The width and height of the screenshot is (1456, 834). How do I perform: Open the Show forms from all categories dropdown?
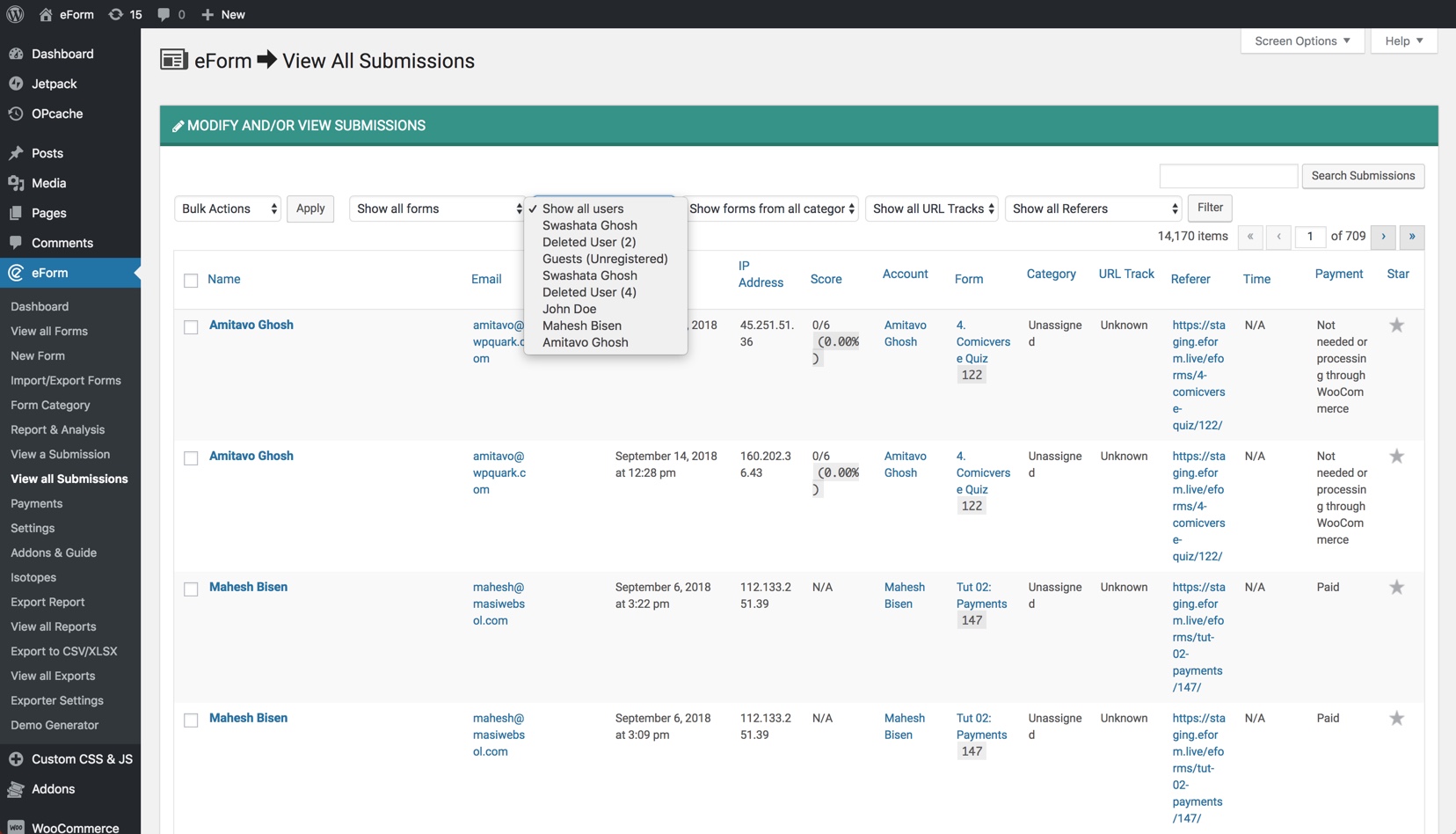tap(772, 208)
